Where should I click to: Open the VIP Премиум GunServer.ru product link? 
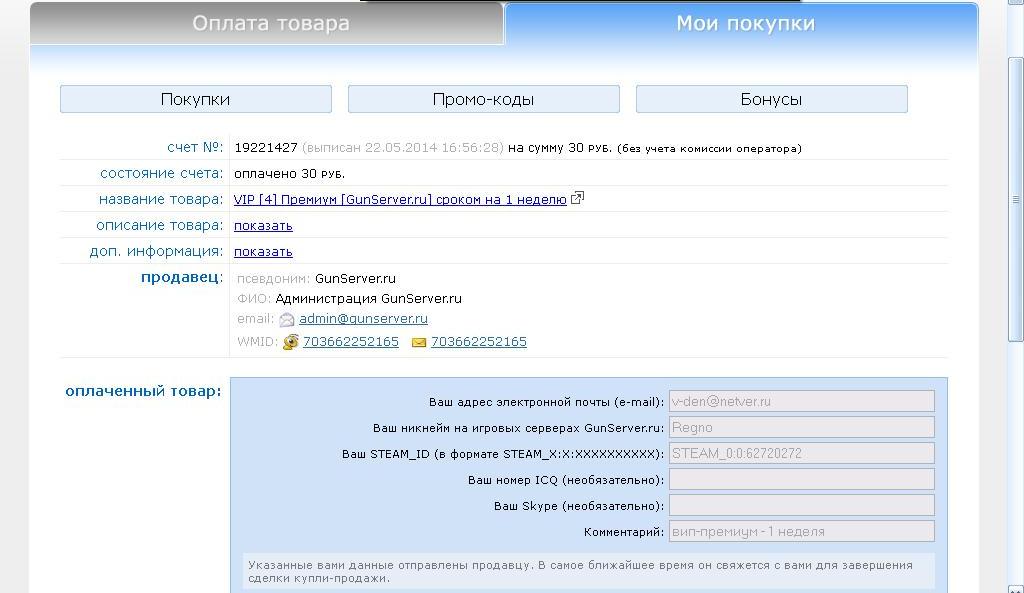[400, 199]
